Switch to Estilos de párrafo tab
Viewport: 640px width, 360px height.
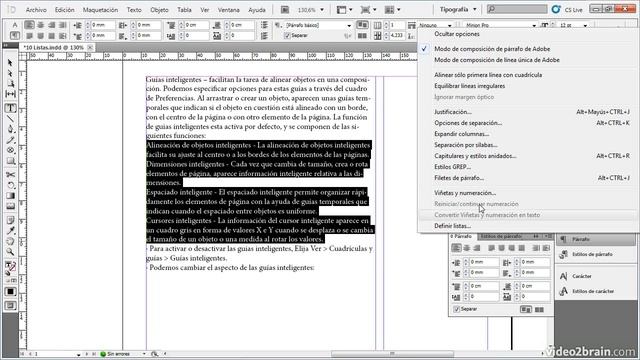tap(501, 236)
